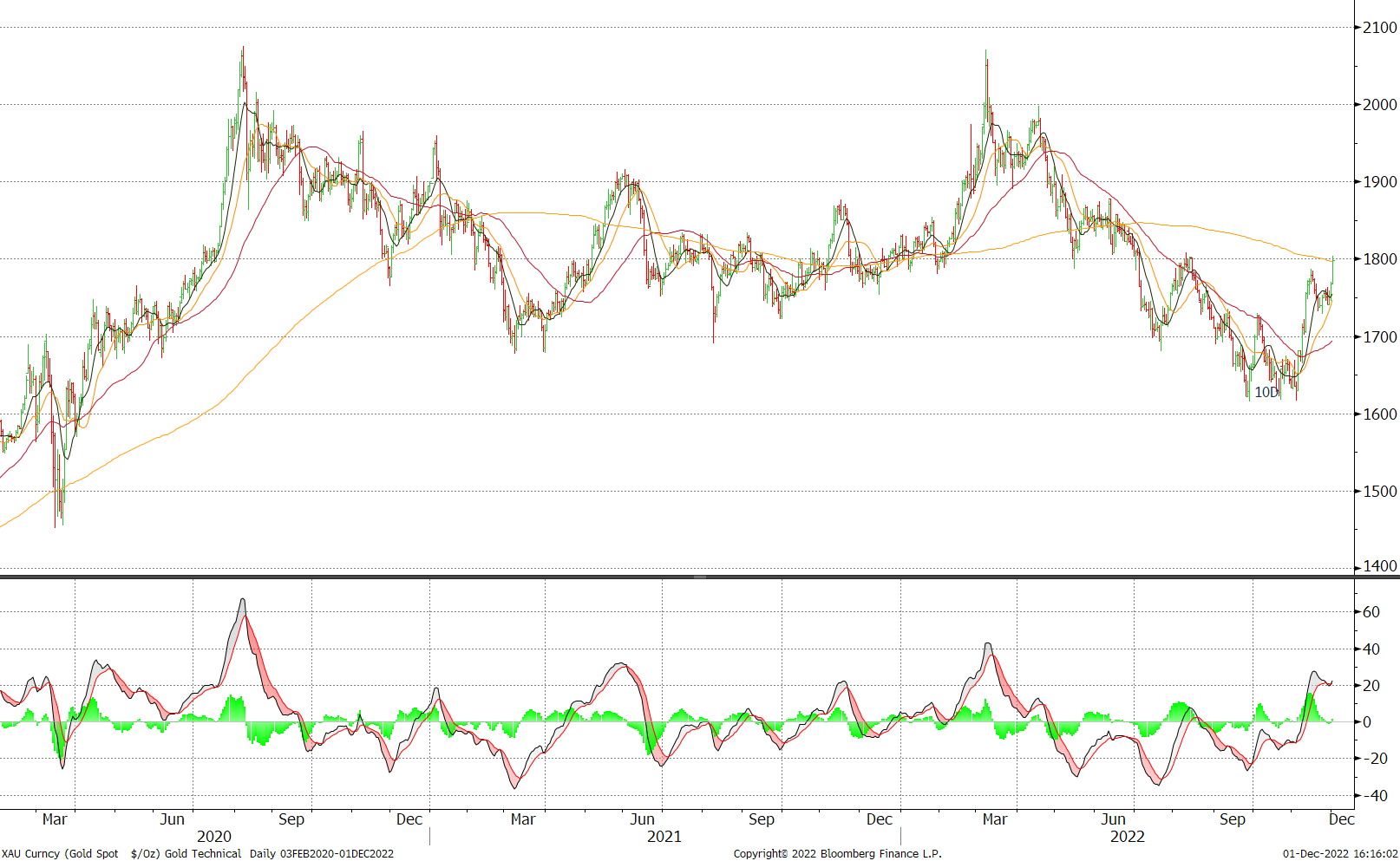
Task: Click the 2100 price axis label
Action: pos(1380,28)
